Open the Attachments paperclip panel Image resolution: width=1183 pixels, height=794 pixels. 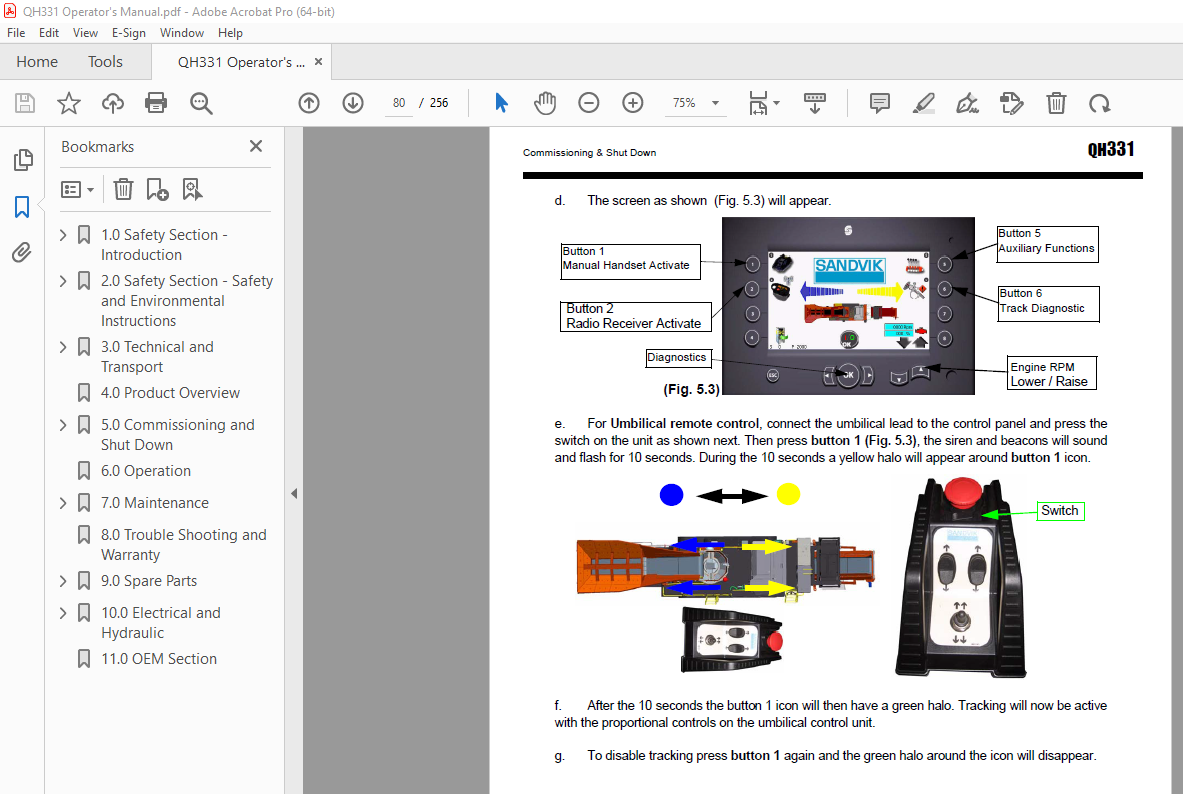click(x=22, y=252)
